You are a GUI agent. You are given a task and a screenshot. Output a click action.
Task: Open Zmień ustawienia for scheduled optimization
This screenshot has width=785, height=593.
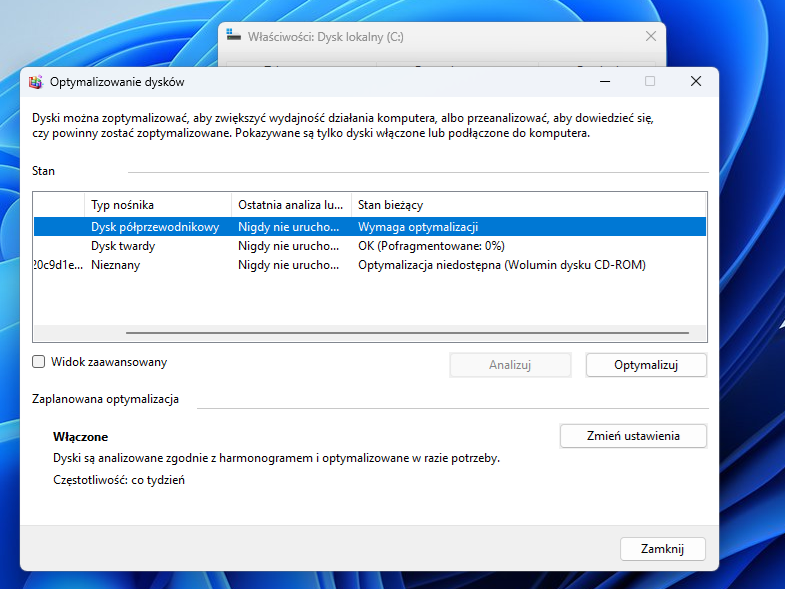tap(633, 436)
